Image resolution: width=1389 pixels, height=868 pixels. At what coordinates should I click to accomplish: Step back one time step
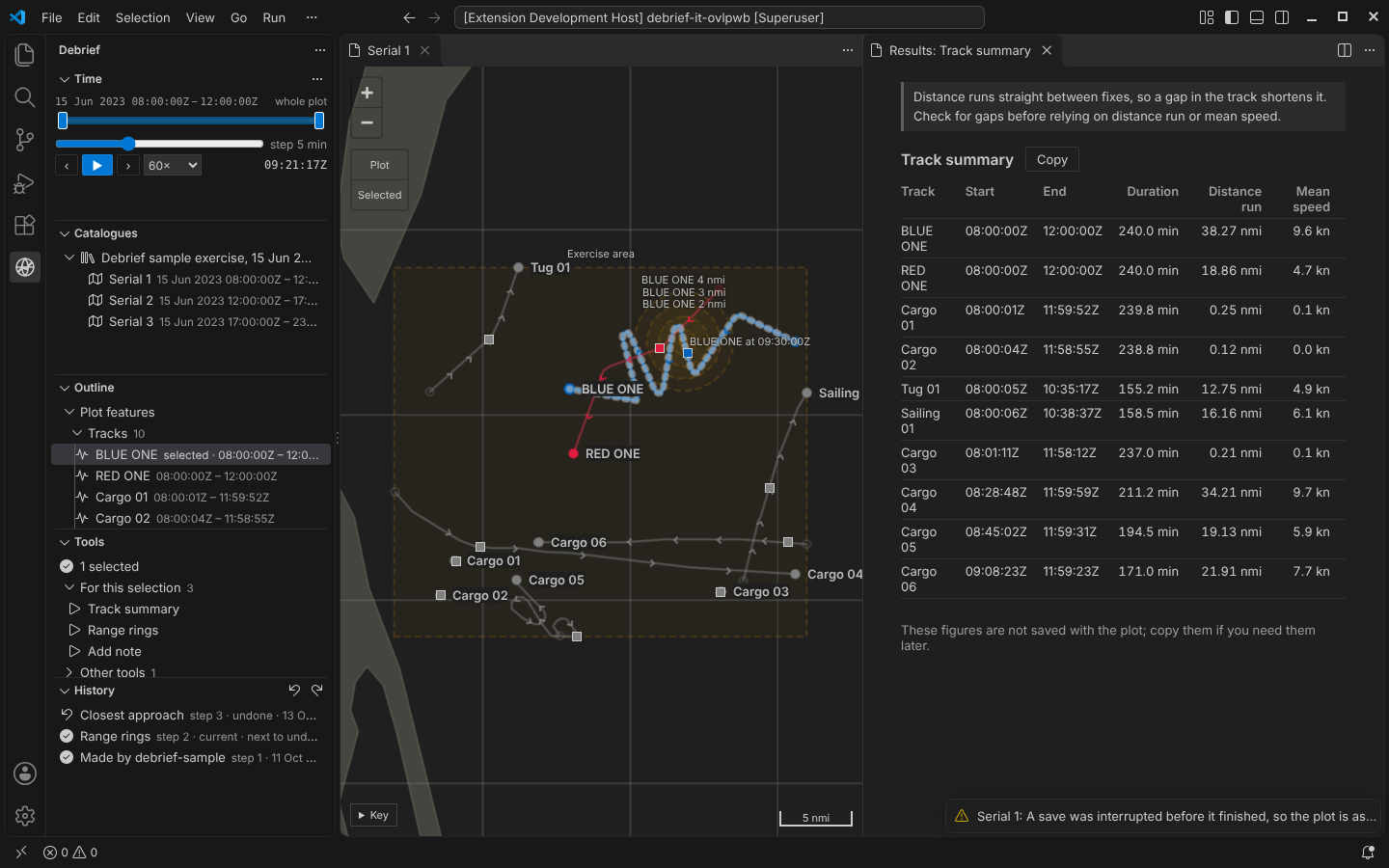[x=67, y=166]
